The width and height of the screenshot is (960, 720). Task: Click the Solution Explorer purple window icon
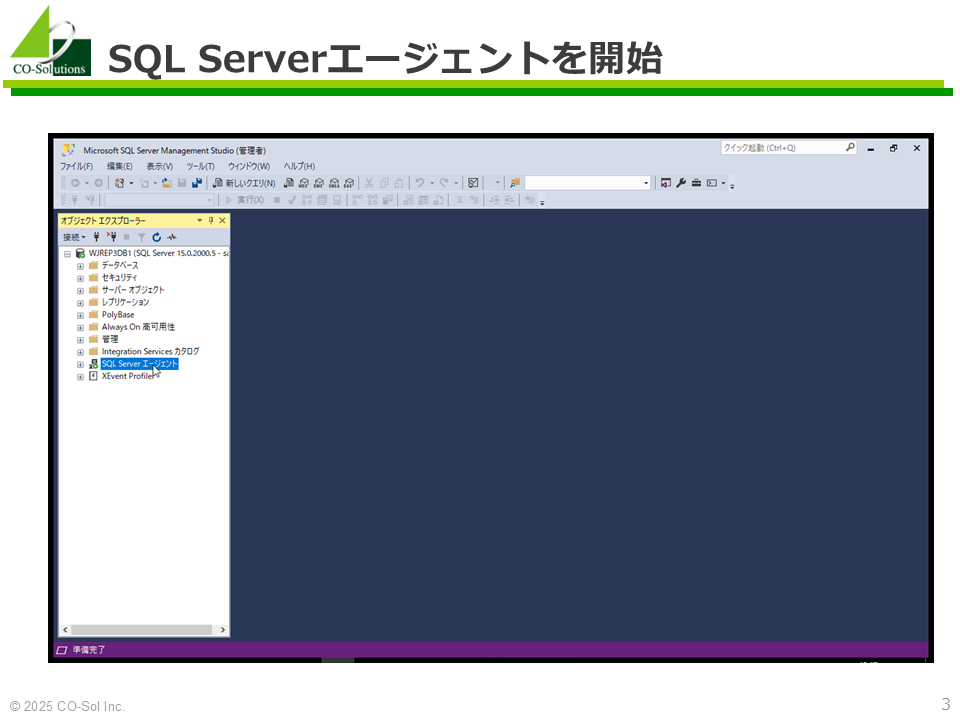click(666, 183)
